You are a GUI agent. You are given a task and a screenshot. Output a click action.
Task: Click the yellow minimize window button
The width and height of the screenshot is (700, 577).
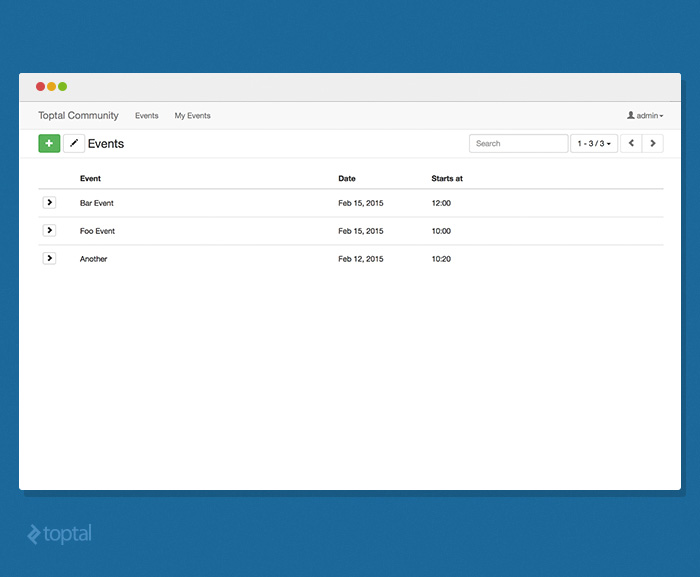tap(52, 87)
